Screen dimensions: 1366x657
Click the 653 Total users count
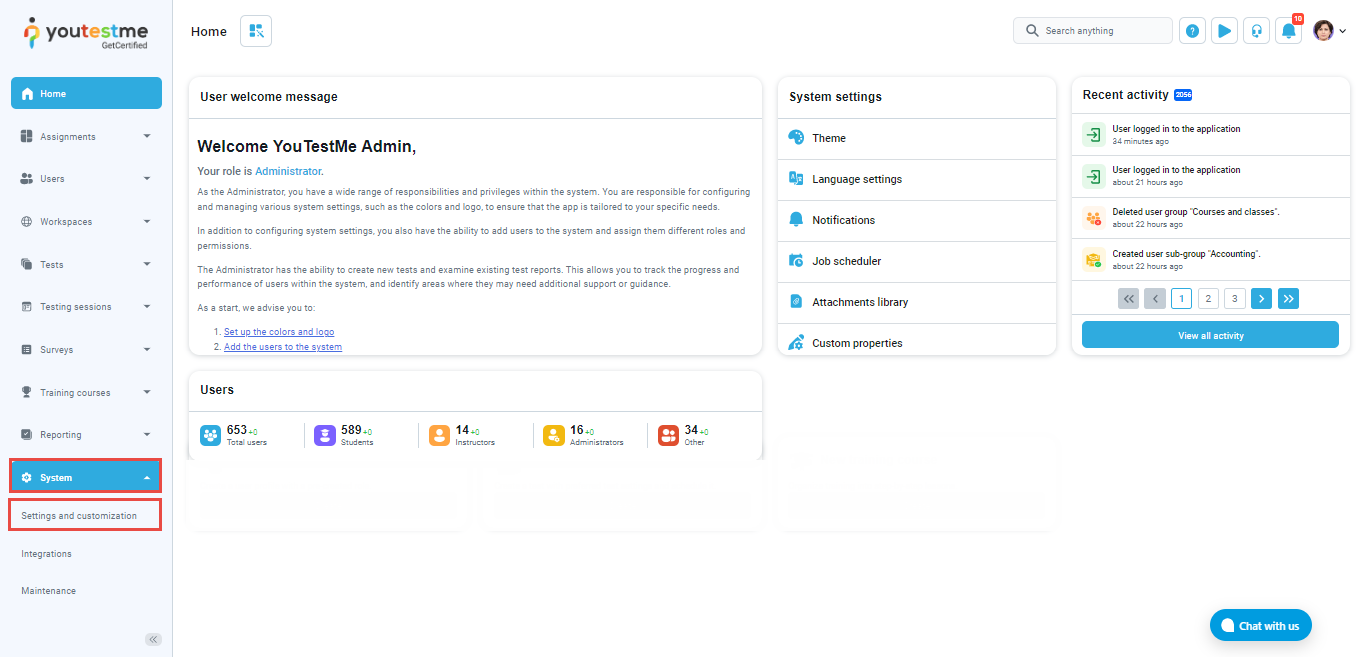tap(237, 430)
